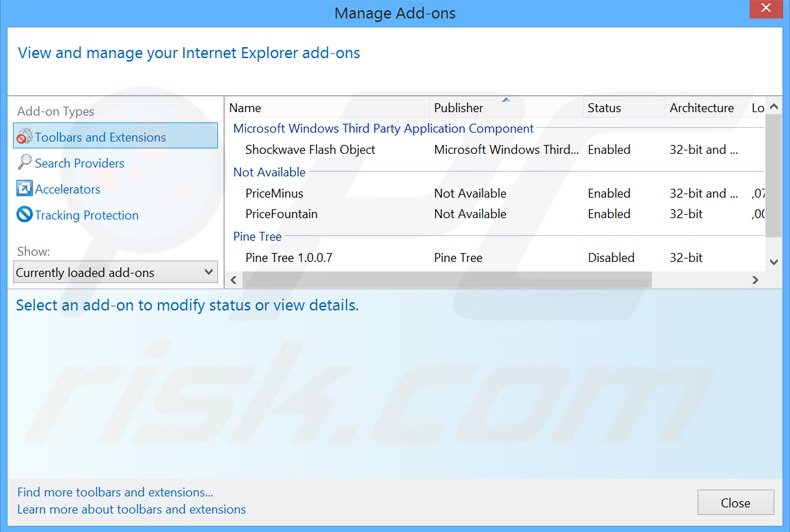The width and height of the screenshot is (790, 532).
Task: Sort add-ons by Name column
Action: 245,108
